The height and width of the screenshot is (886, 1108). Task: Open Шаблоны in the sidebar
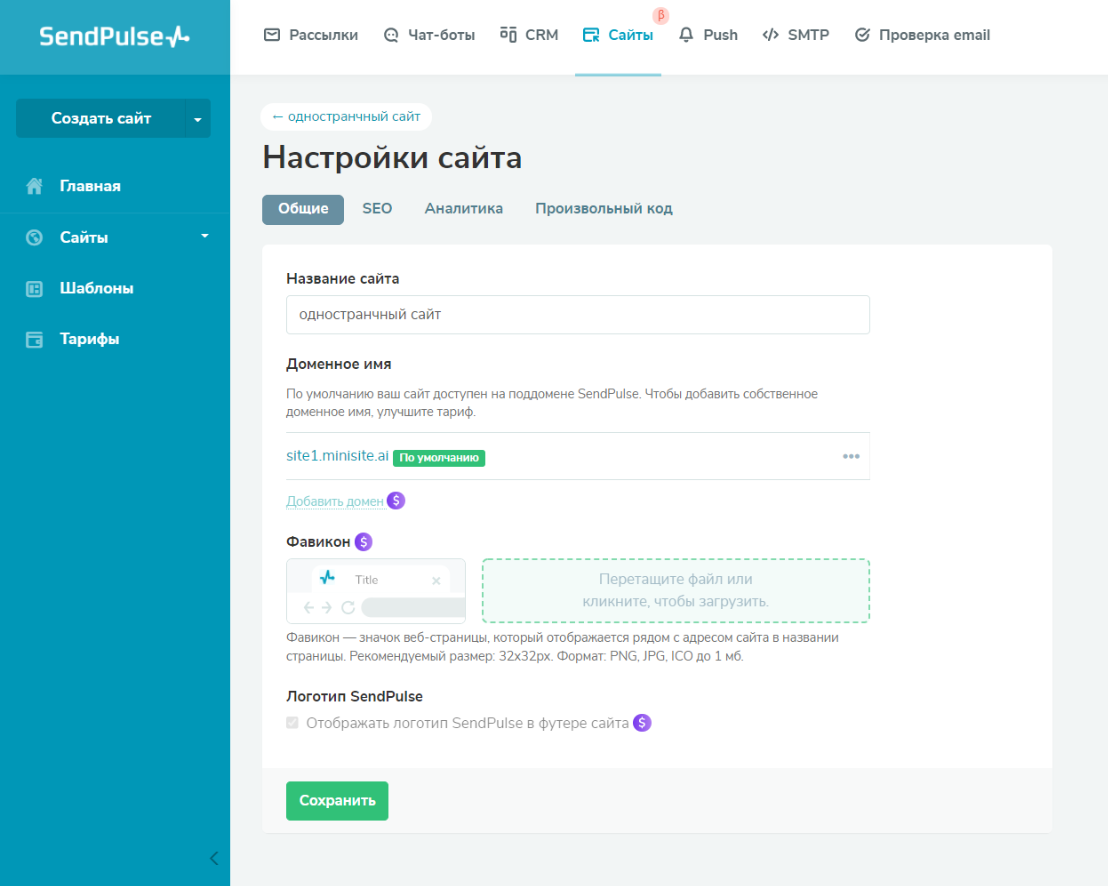(97, 288)
